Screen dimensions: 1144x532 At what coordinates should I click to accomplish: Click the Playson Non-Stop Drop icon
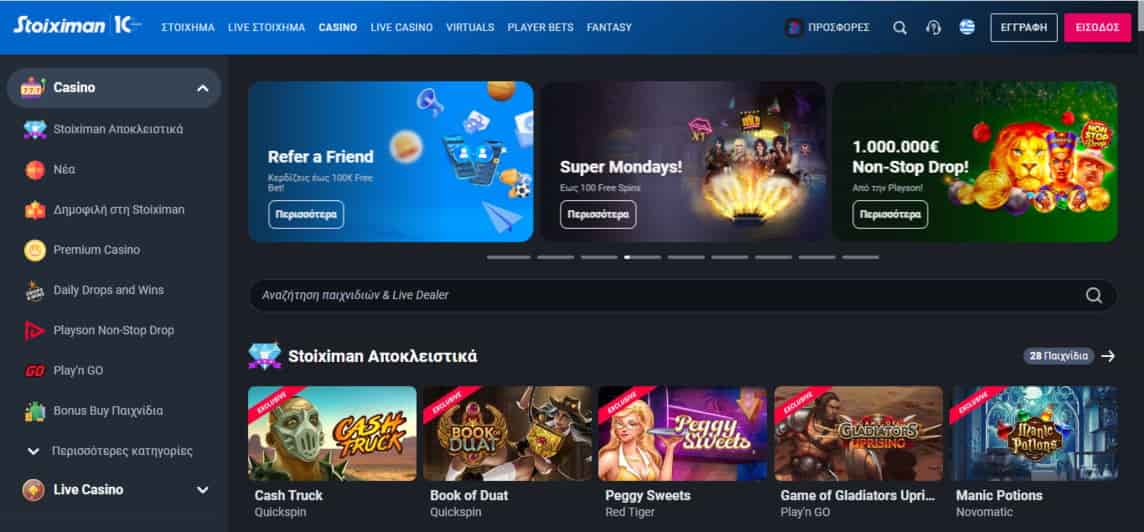pos(35,331)
